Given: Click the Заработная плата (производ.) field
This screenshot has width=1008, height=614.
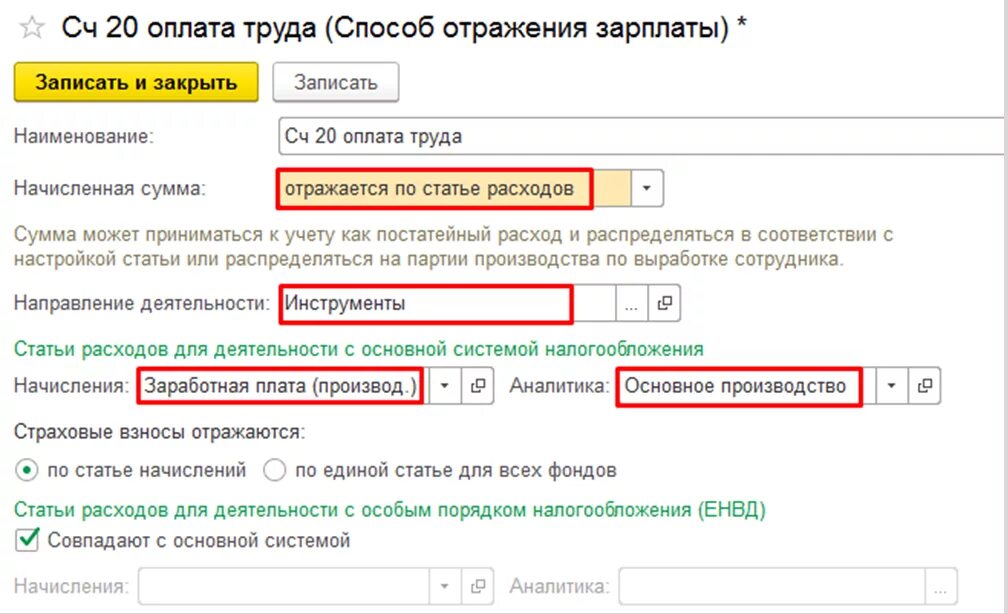Looking at the screenshot, I should pos(284,385).
